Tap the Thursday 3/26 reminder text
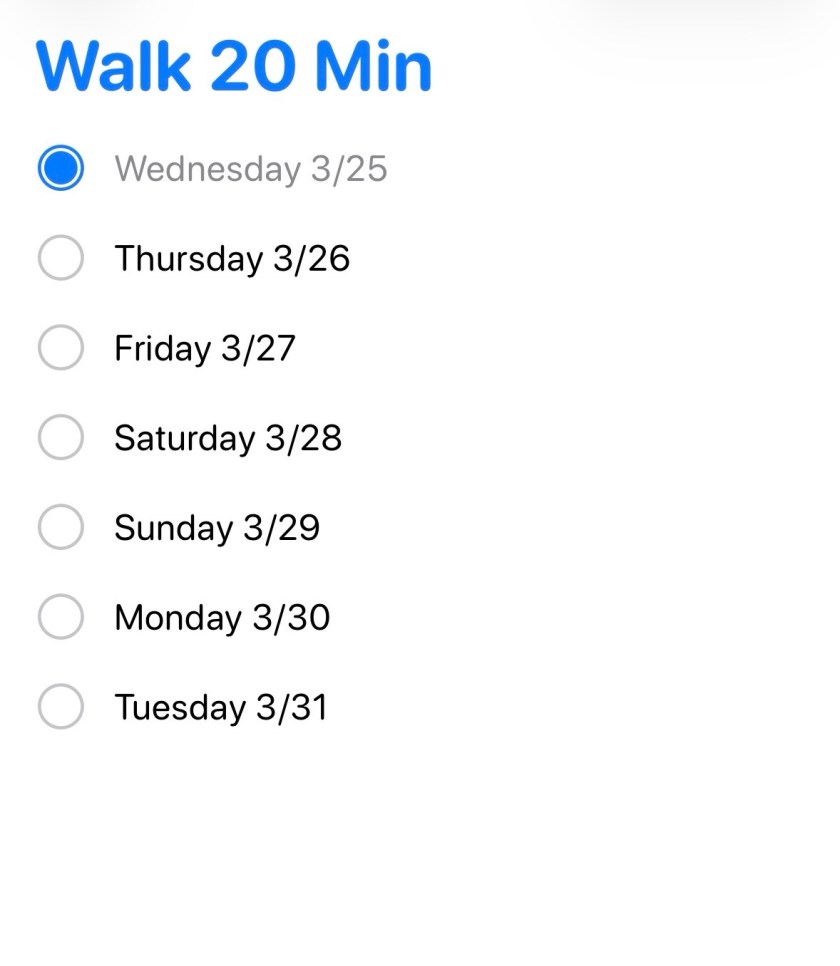The height and width of the screenshot is (966, 840). [232, 259]
